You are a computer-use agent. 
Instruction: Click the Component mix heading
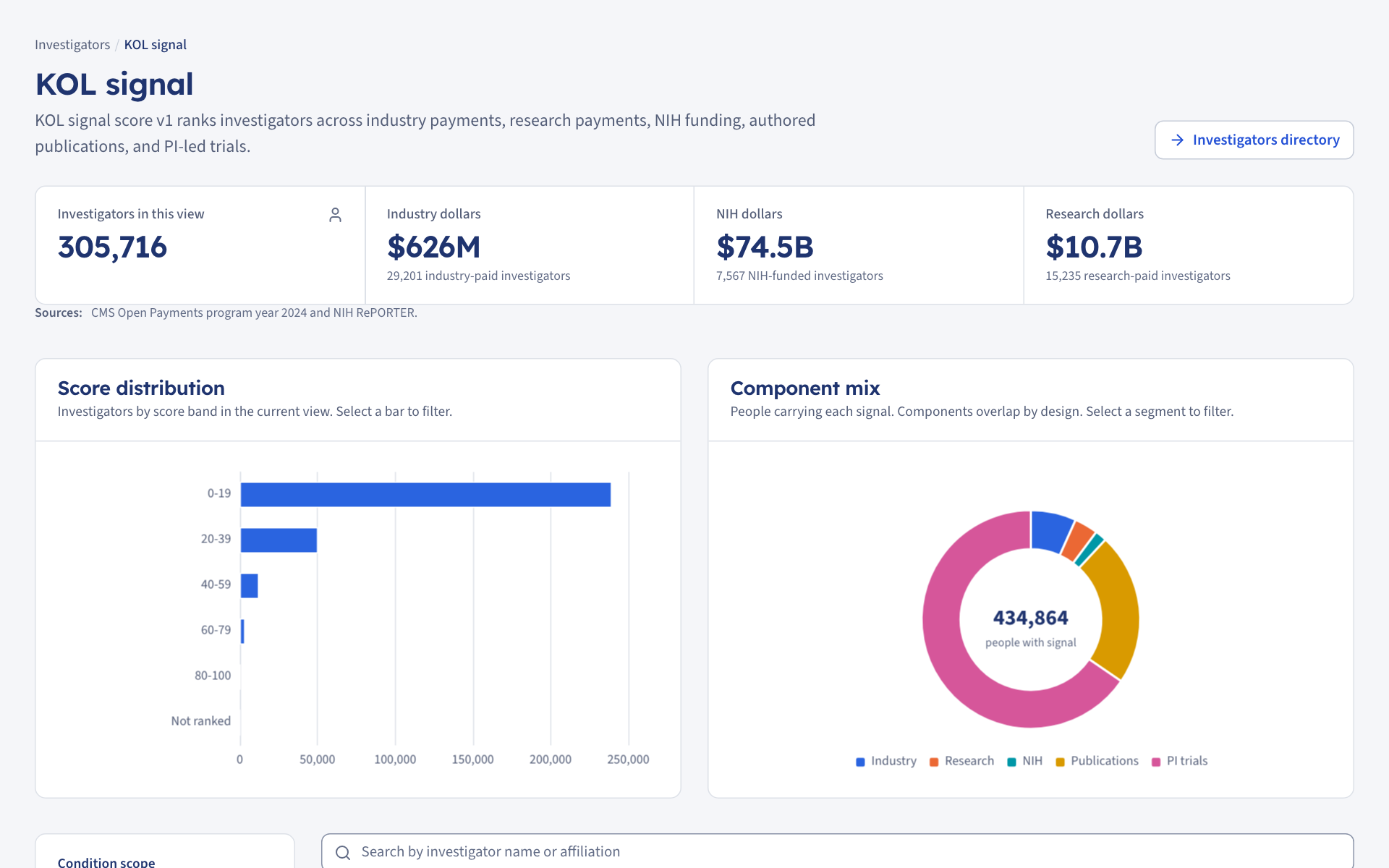[x=804, y=388]
